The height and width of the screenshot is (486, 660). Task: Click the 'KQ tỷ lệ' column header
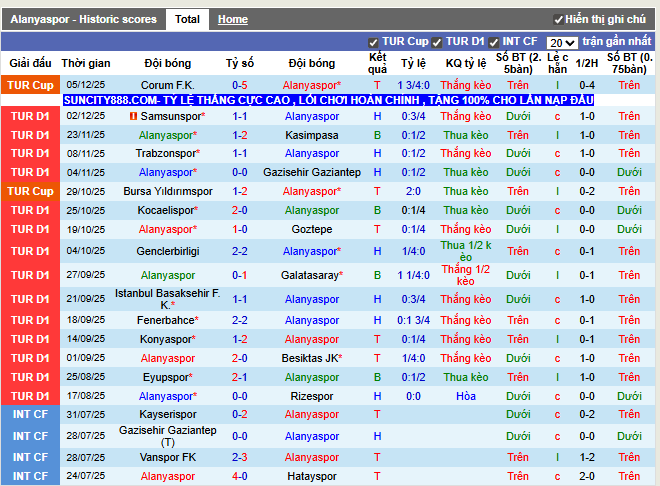point(466,63)
